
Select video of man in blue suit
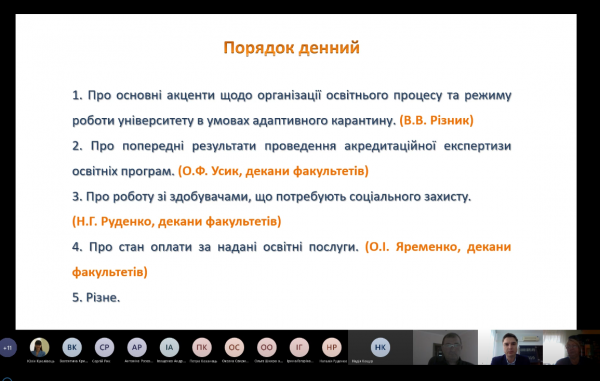(510, 347)
